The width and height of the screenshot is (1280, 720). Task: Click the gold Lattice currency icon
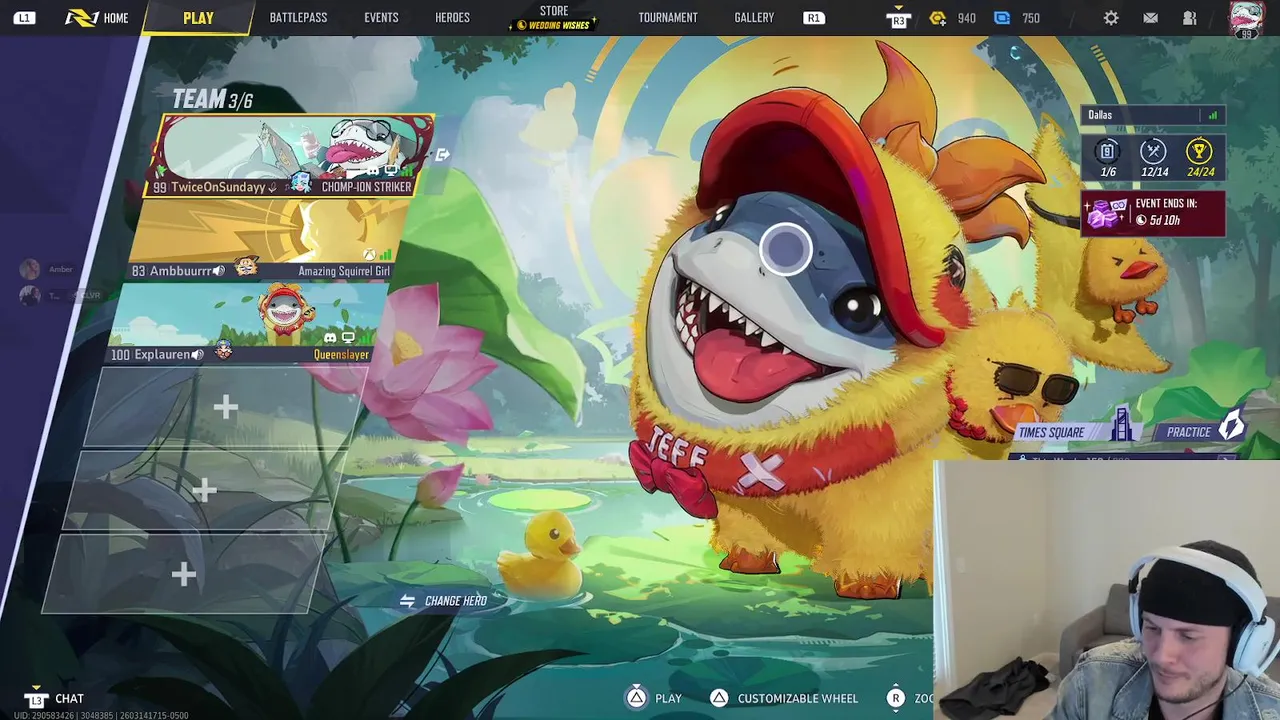[x=937, y=18]
